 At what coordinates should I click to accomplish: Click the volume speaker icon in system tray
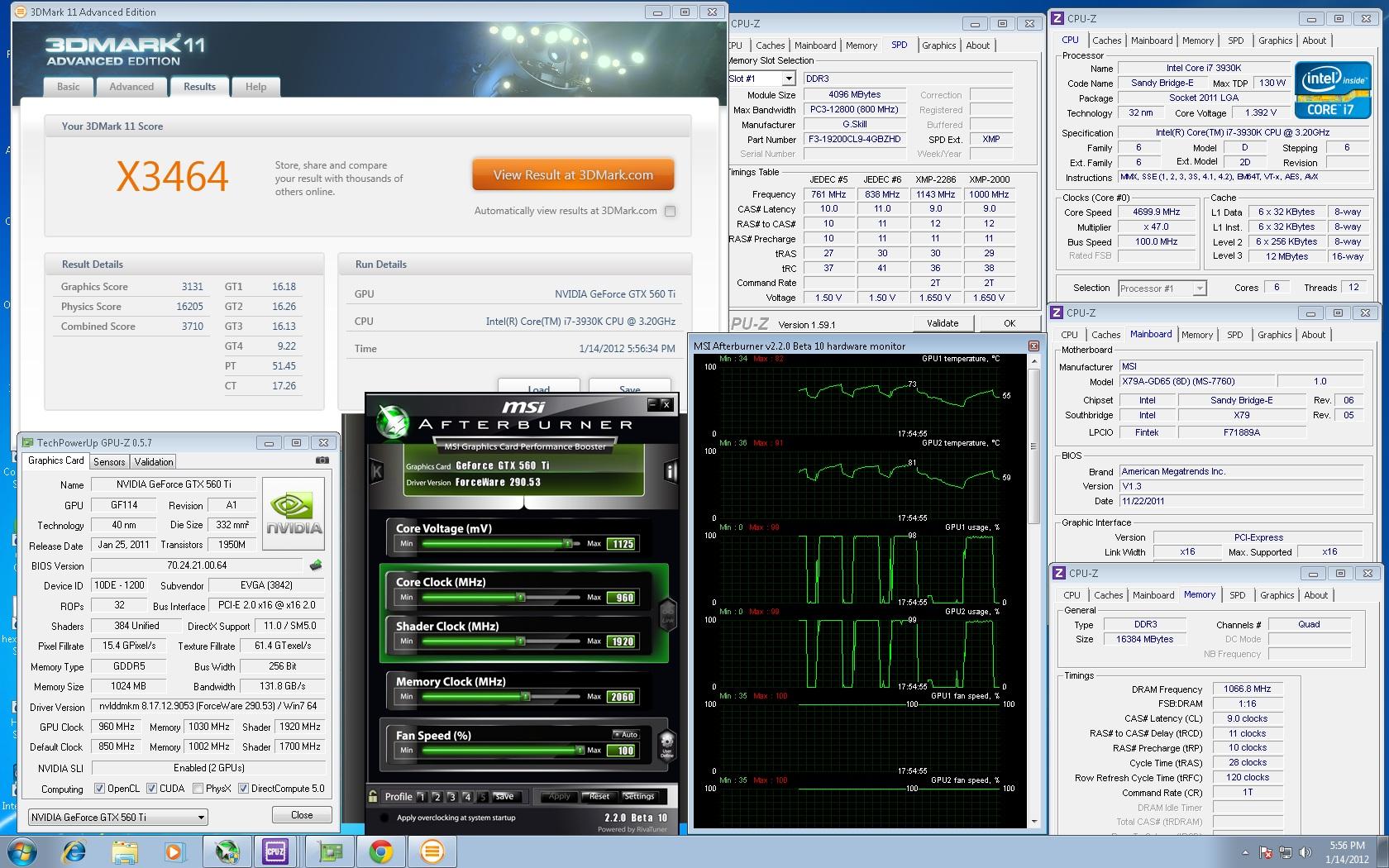pos(1305,852)
